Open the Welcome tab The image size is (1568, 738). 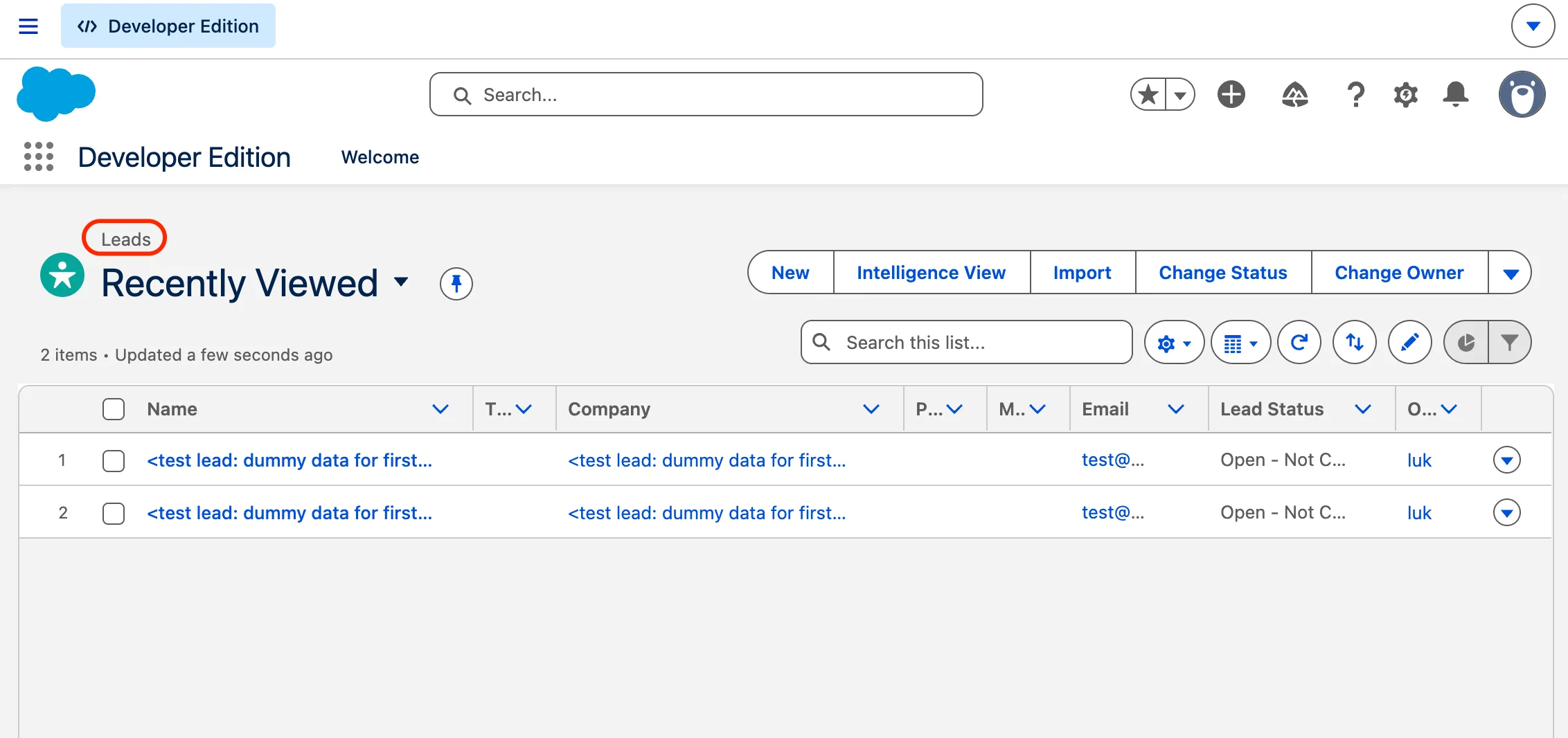tap(380, 157)
